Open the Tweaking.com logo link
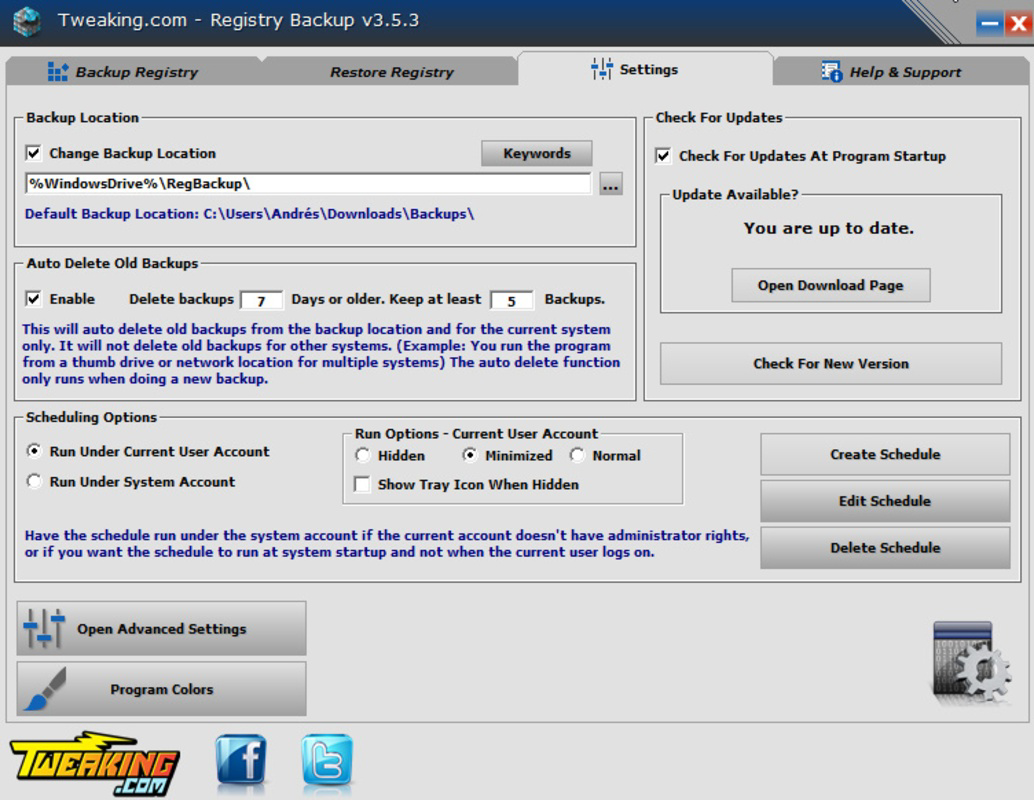This screenshot has height=800, width=1034. click(94, 763)
